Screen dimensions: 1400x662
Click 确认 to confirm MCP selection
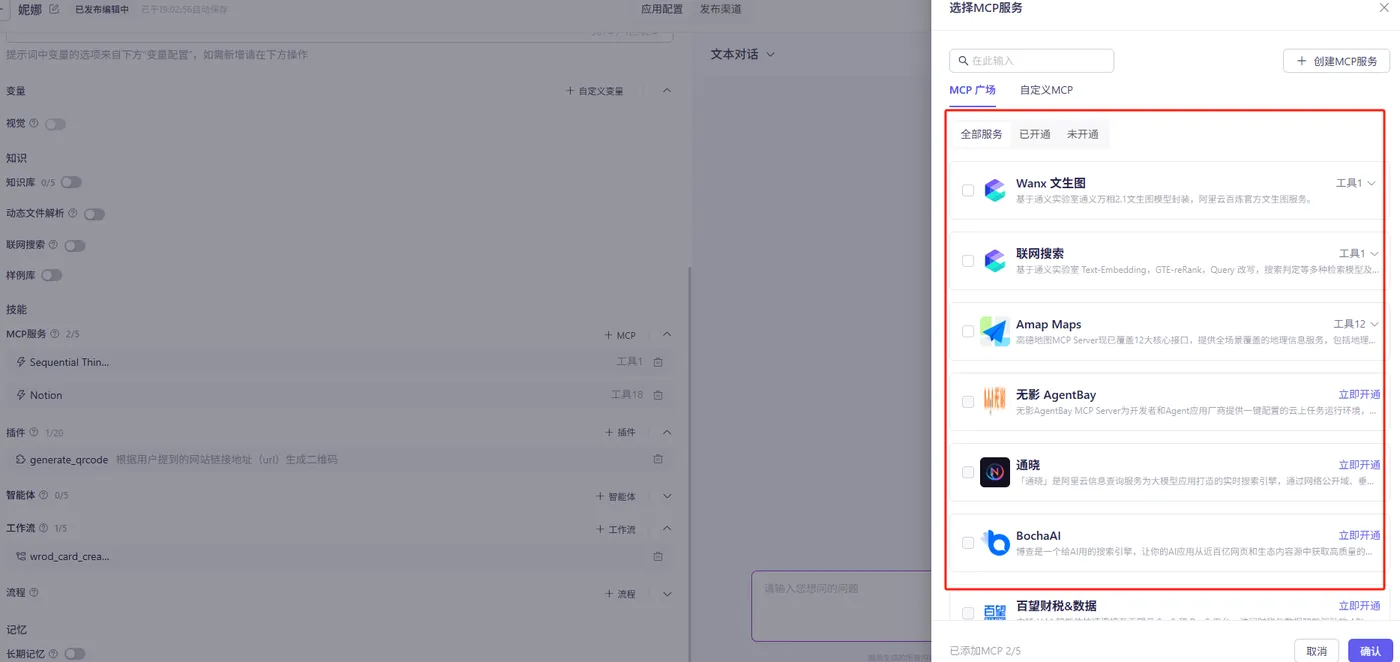(1370, 651)
